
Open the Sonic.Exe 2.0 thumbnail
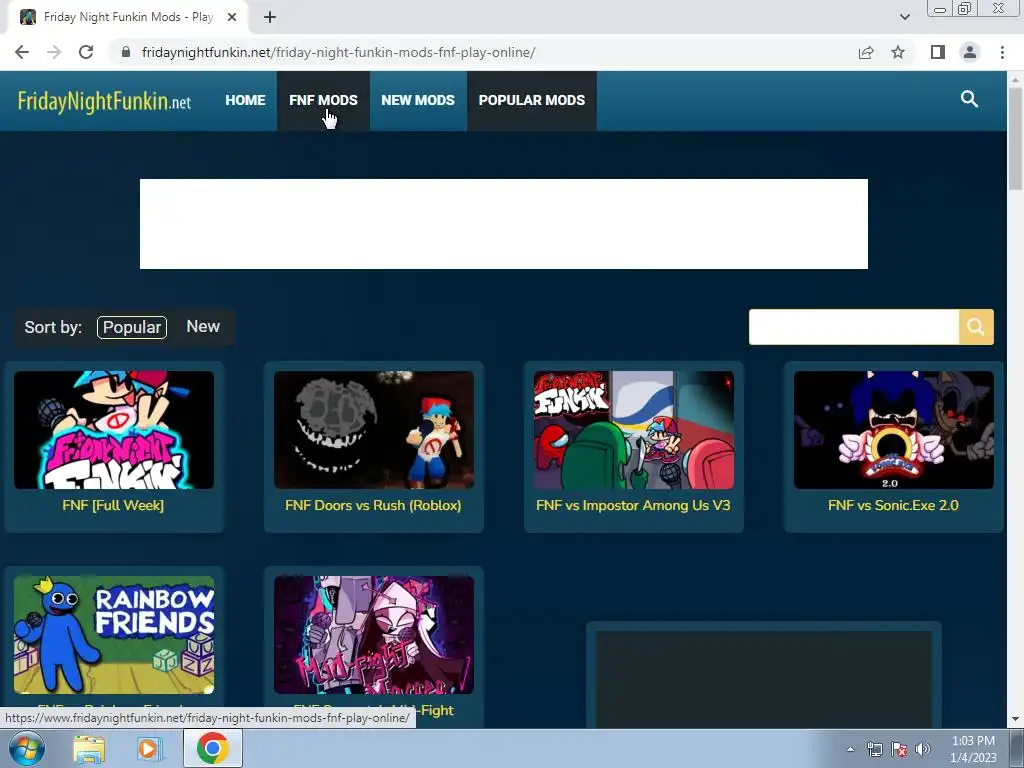point(893,430)
